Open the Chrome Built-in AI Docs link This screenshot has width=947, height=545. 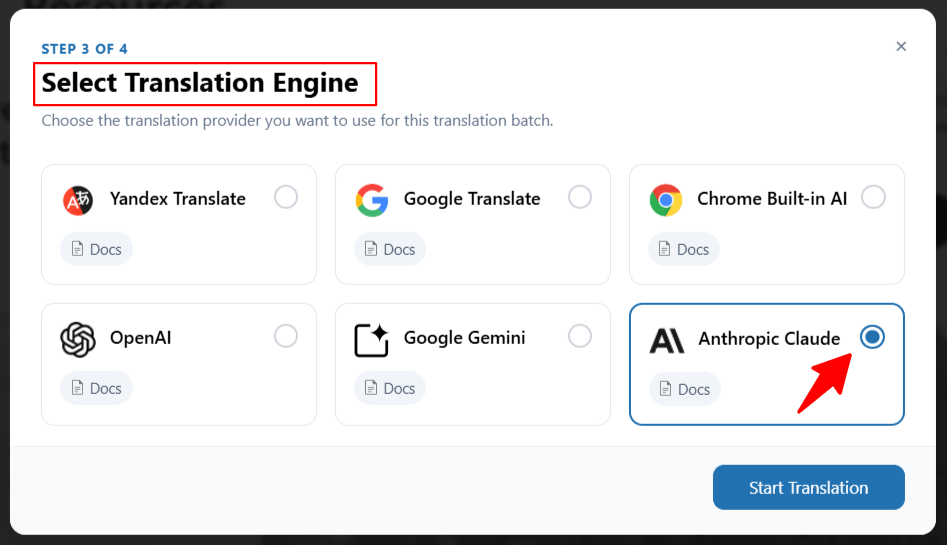pos(684,249)
